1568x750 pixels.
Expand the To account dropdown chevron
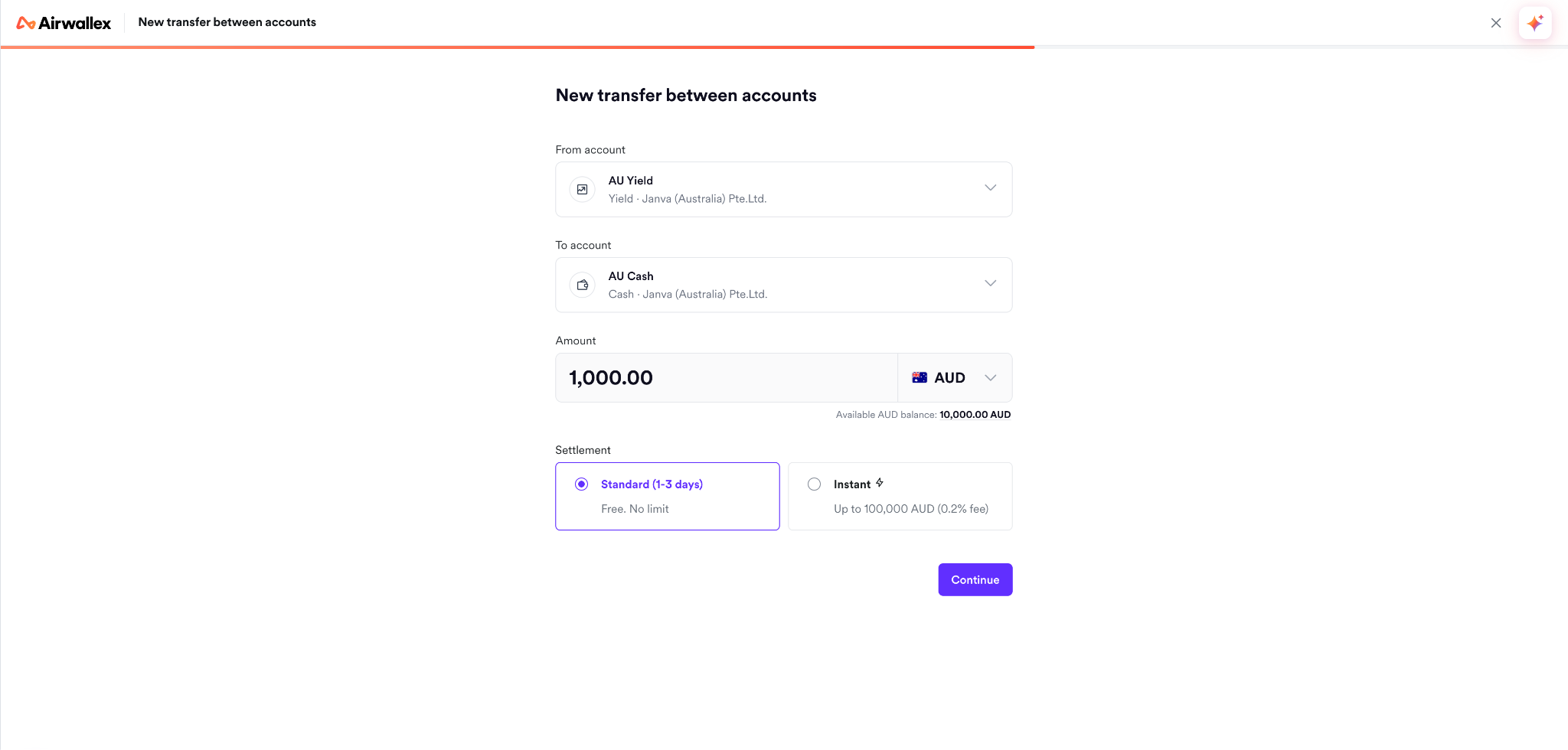point(991,284)
